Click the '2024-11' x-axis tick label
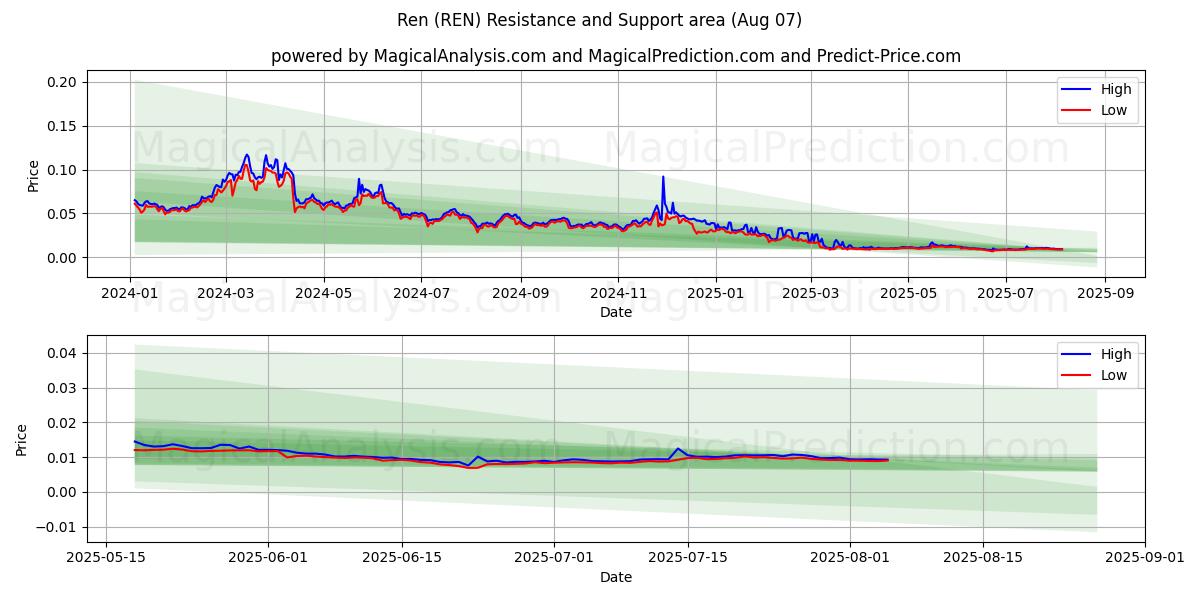The width and height of the screenshot is (1200, 600). point(617,294)
